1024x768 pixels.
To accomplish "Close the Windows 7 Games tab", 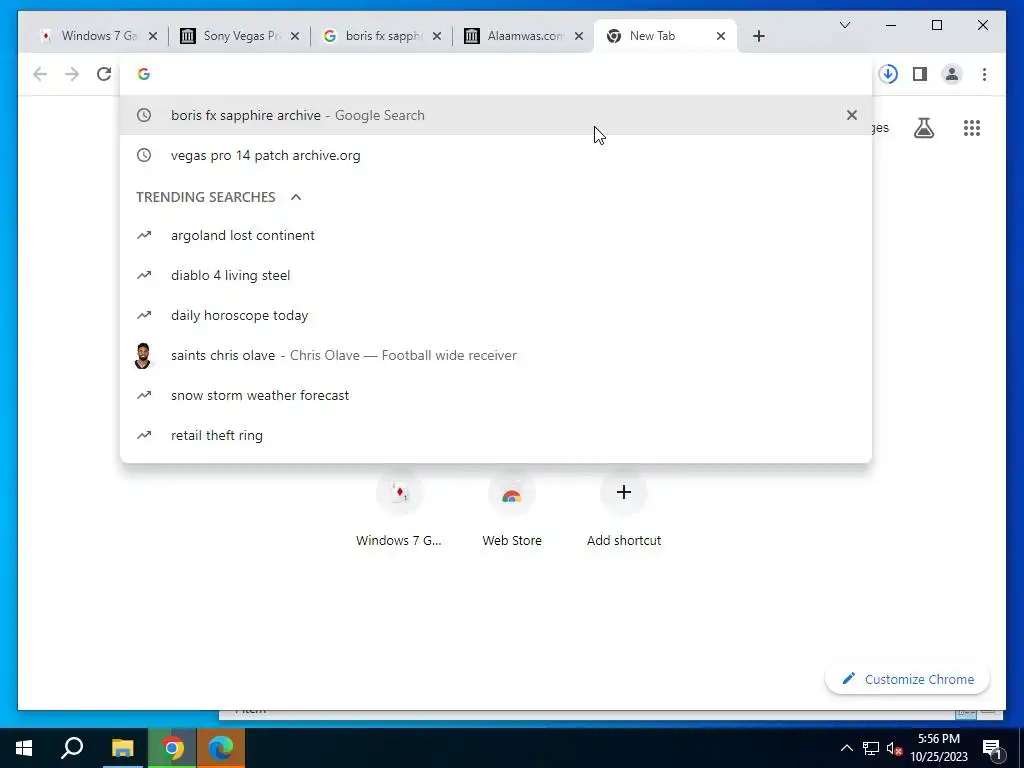I will tap(153, 36).
